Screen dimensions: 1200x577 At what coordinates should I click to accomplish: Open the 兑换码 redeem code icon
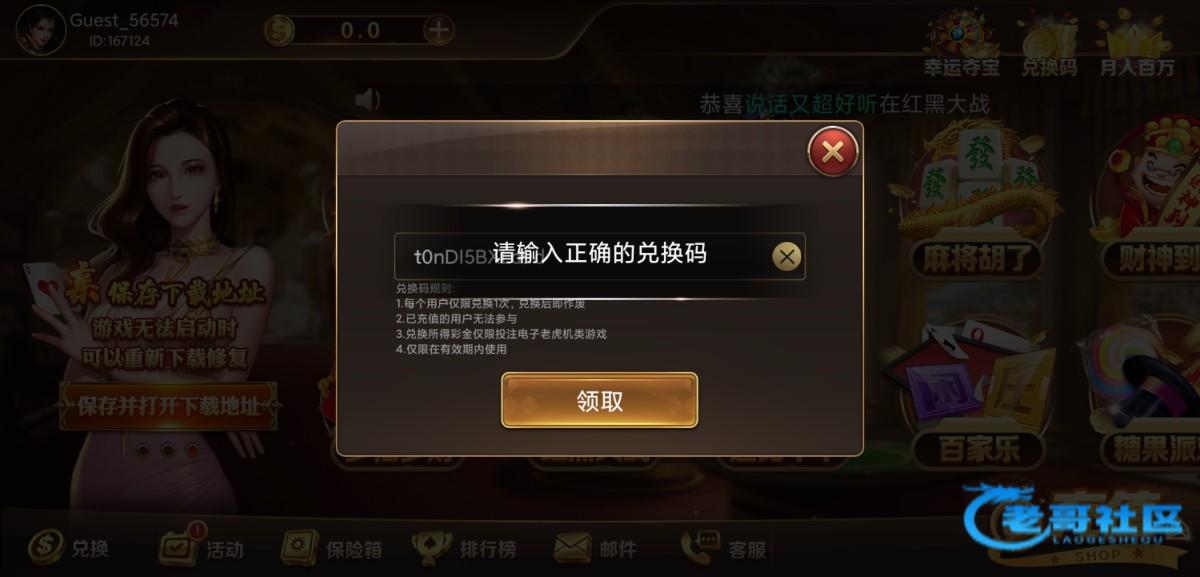coord(1048,46)
